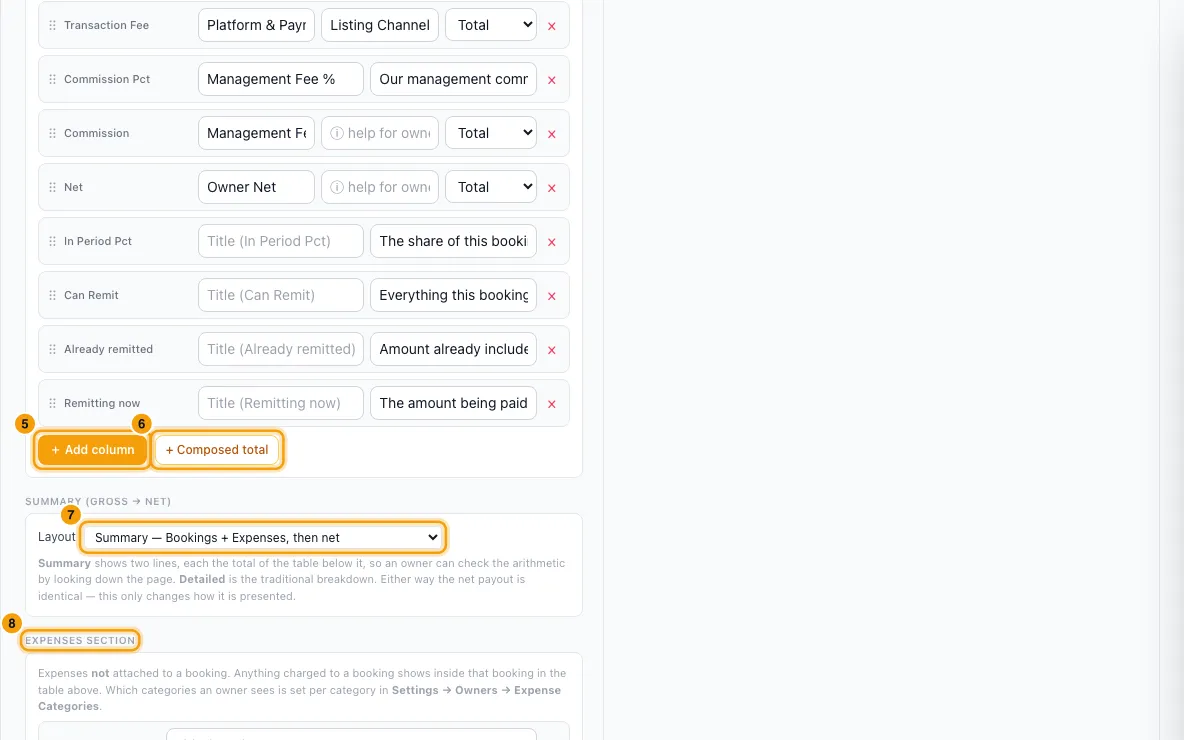Click the Title (Already remitted) field

pyautogui.click(x=281, y=349)
